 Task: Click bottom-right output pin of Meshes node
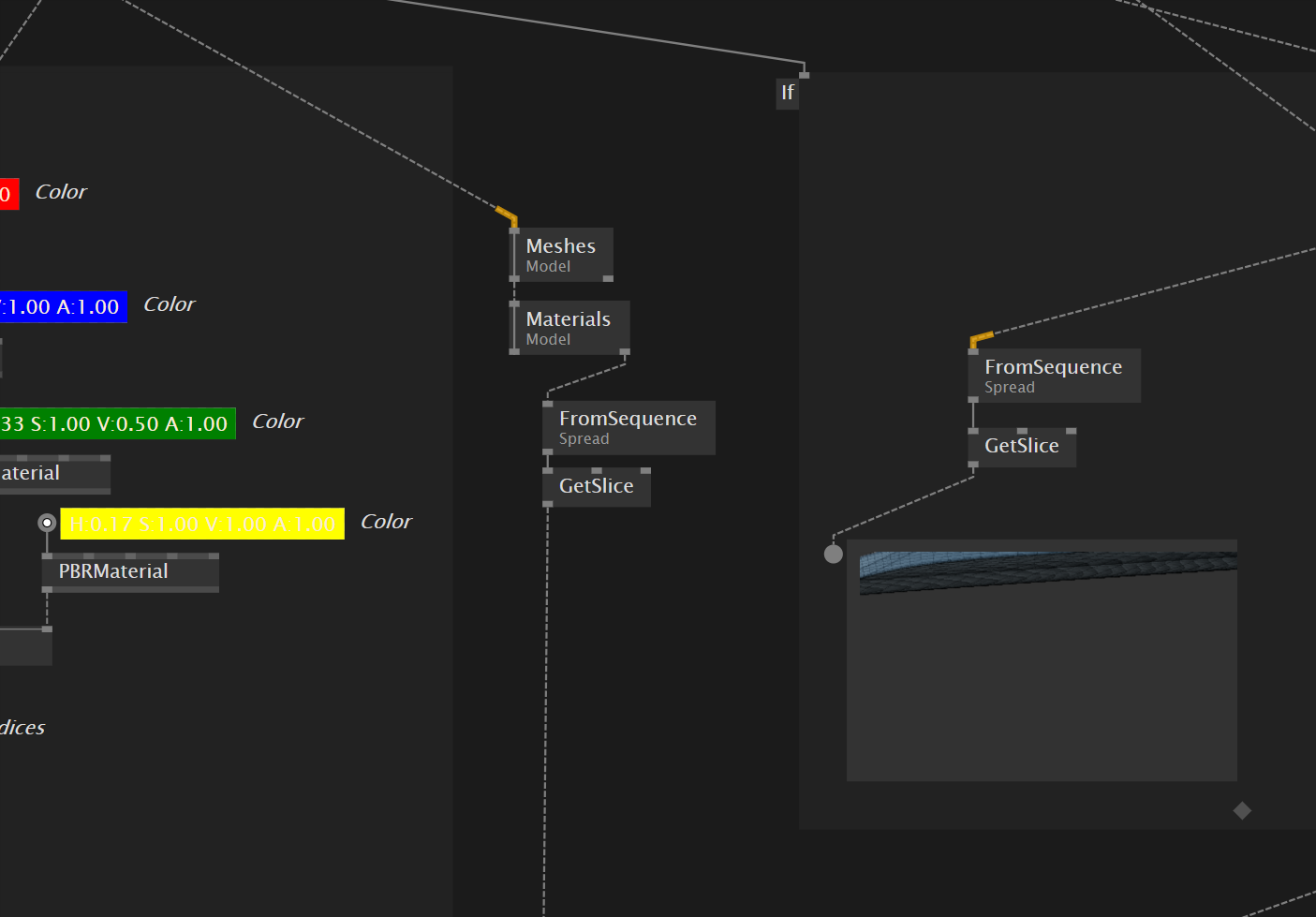tap(608, 278)
